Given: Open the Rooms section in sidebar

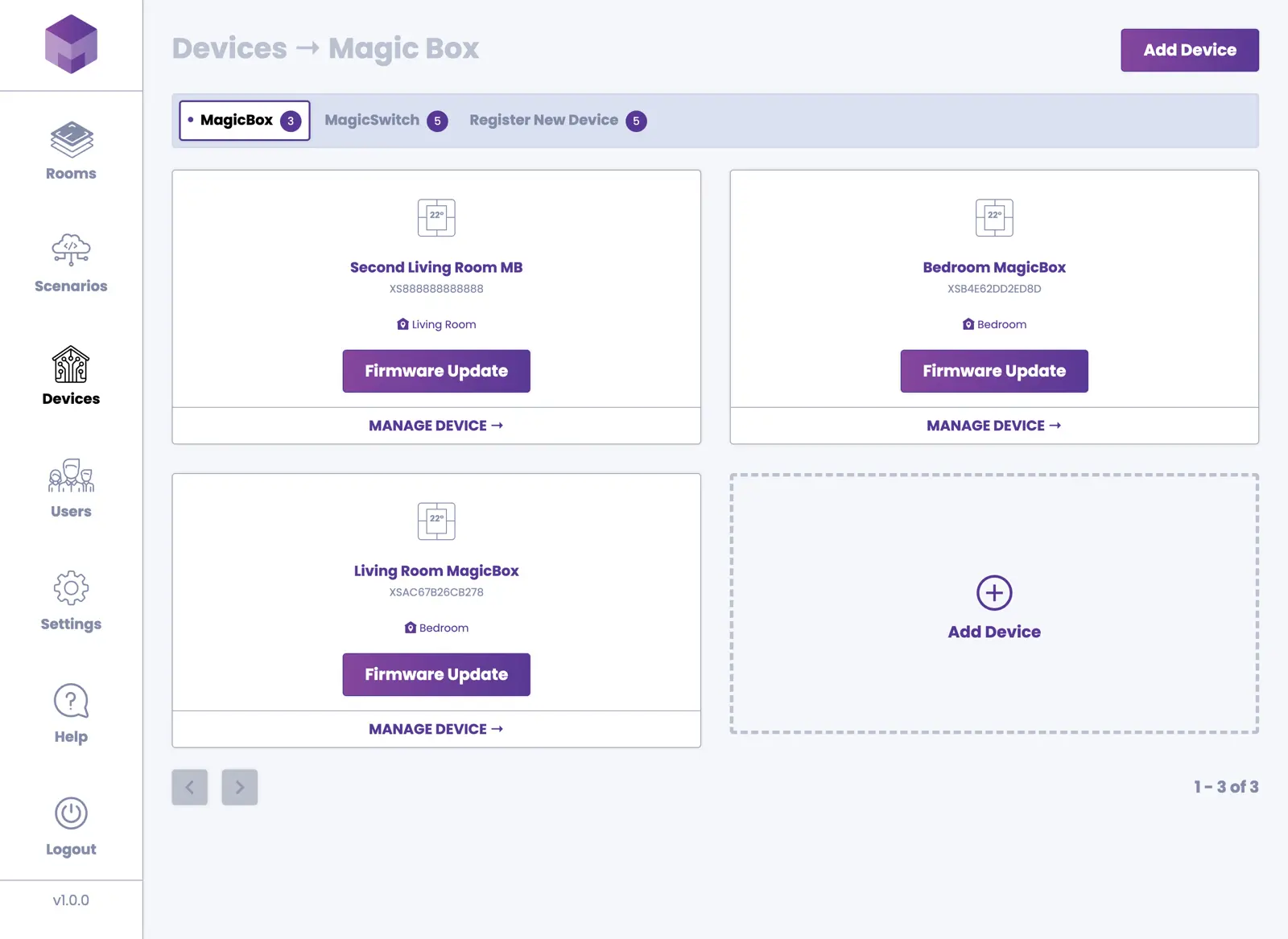Looking at the screenshot, I should click(x=71, y=150).
